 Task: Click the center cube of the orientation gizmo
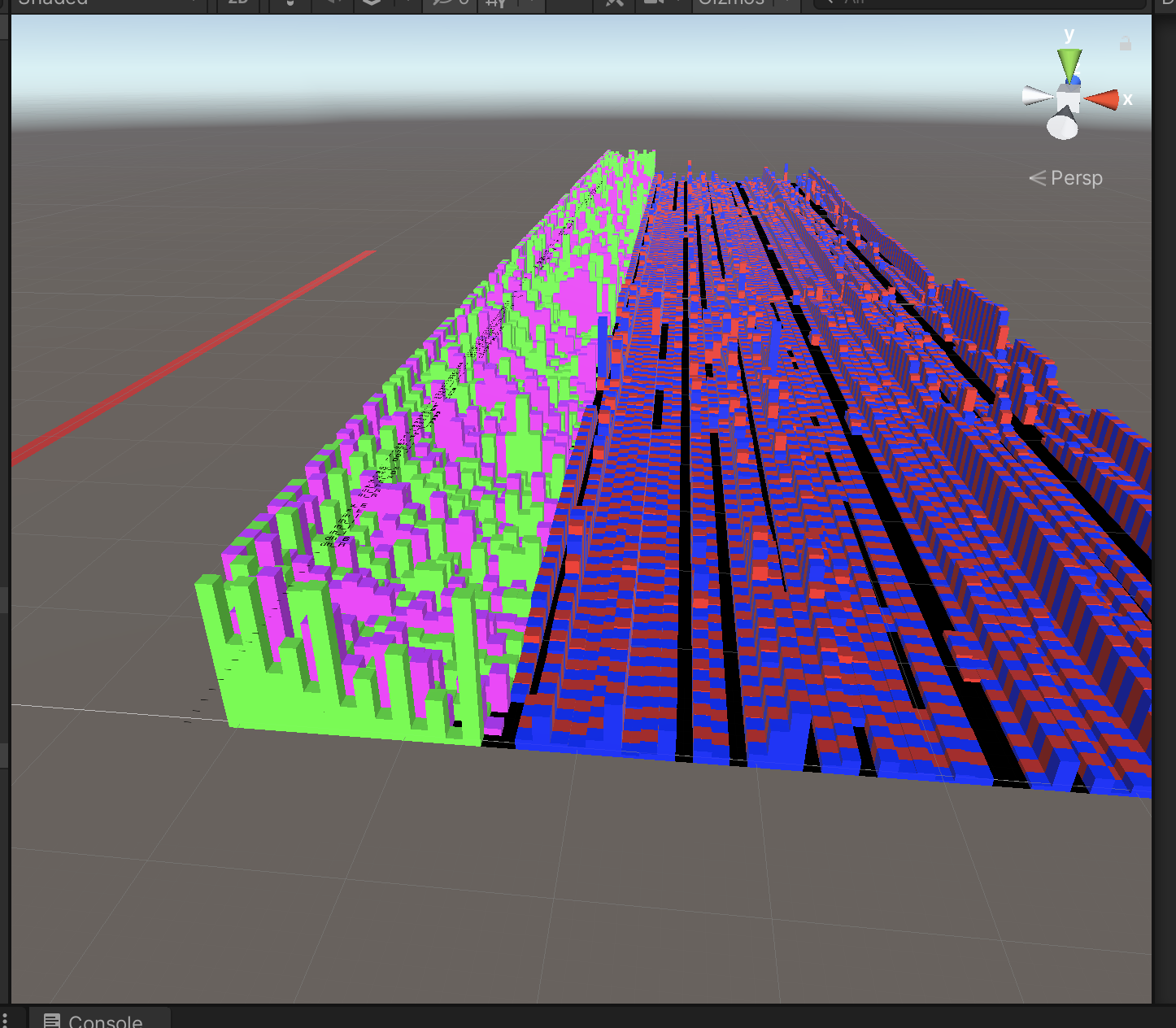pos(1068,99)
